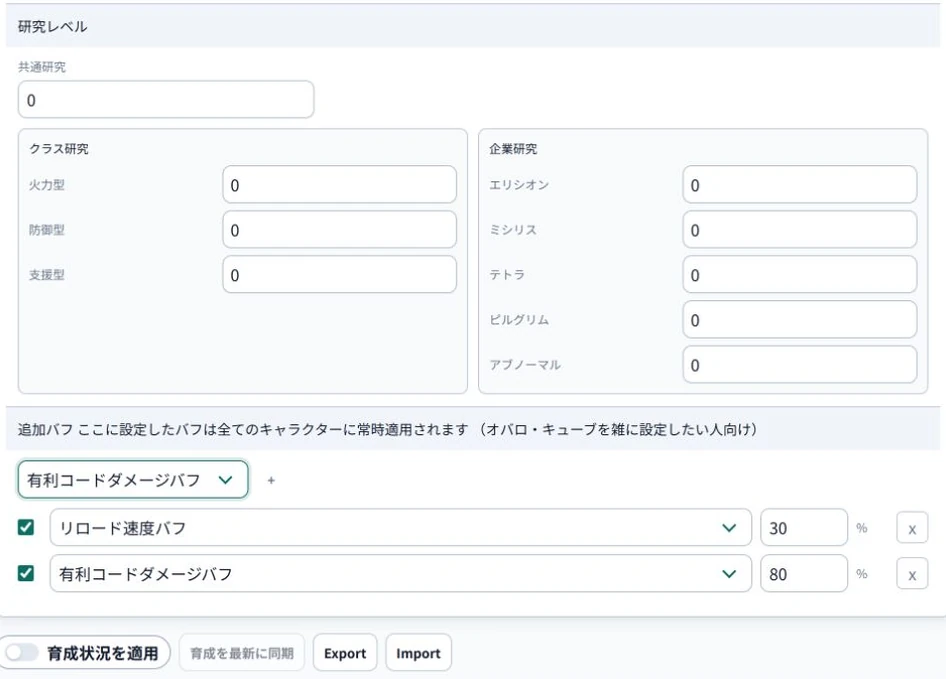Click the Import button
This screenshot has width=946, height=679.
click(418, 652)
